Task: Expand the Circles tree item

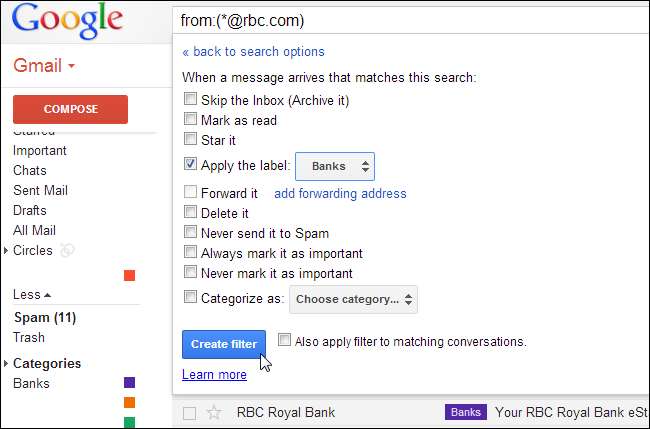Action: click(5, 250)
